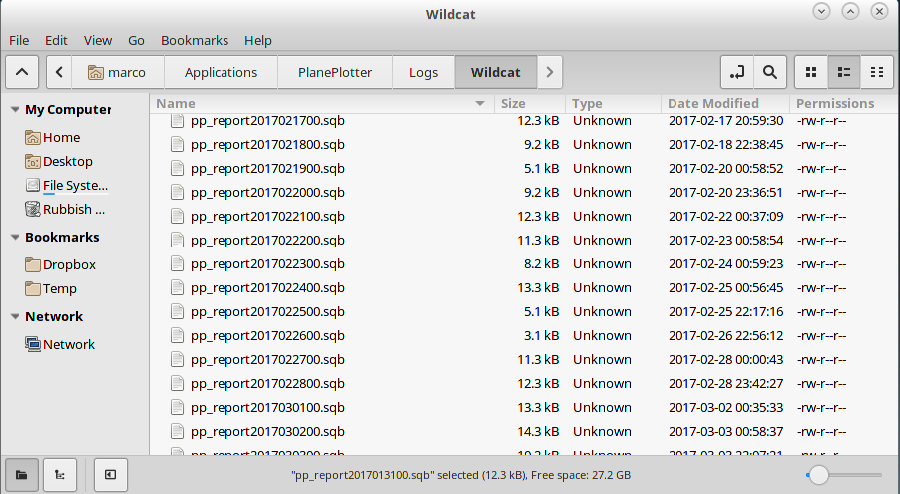Open the Bookmarks menu
This screenshot has height=494, width=900.
(194, 40)
